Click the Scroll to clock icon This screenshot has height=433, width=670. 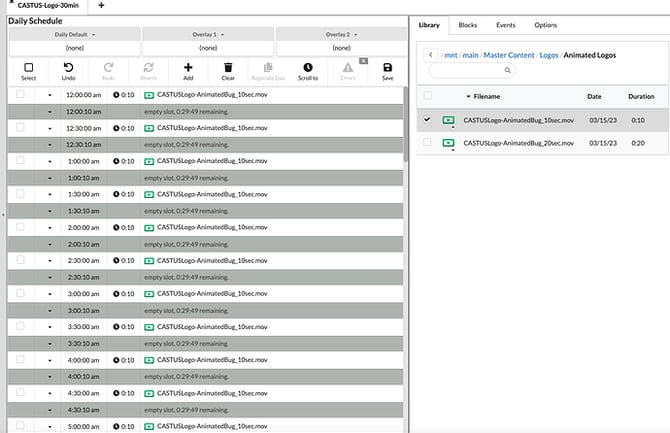[308, 67]
